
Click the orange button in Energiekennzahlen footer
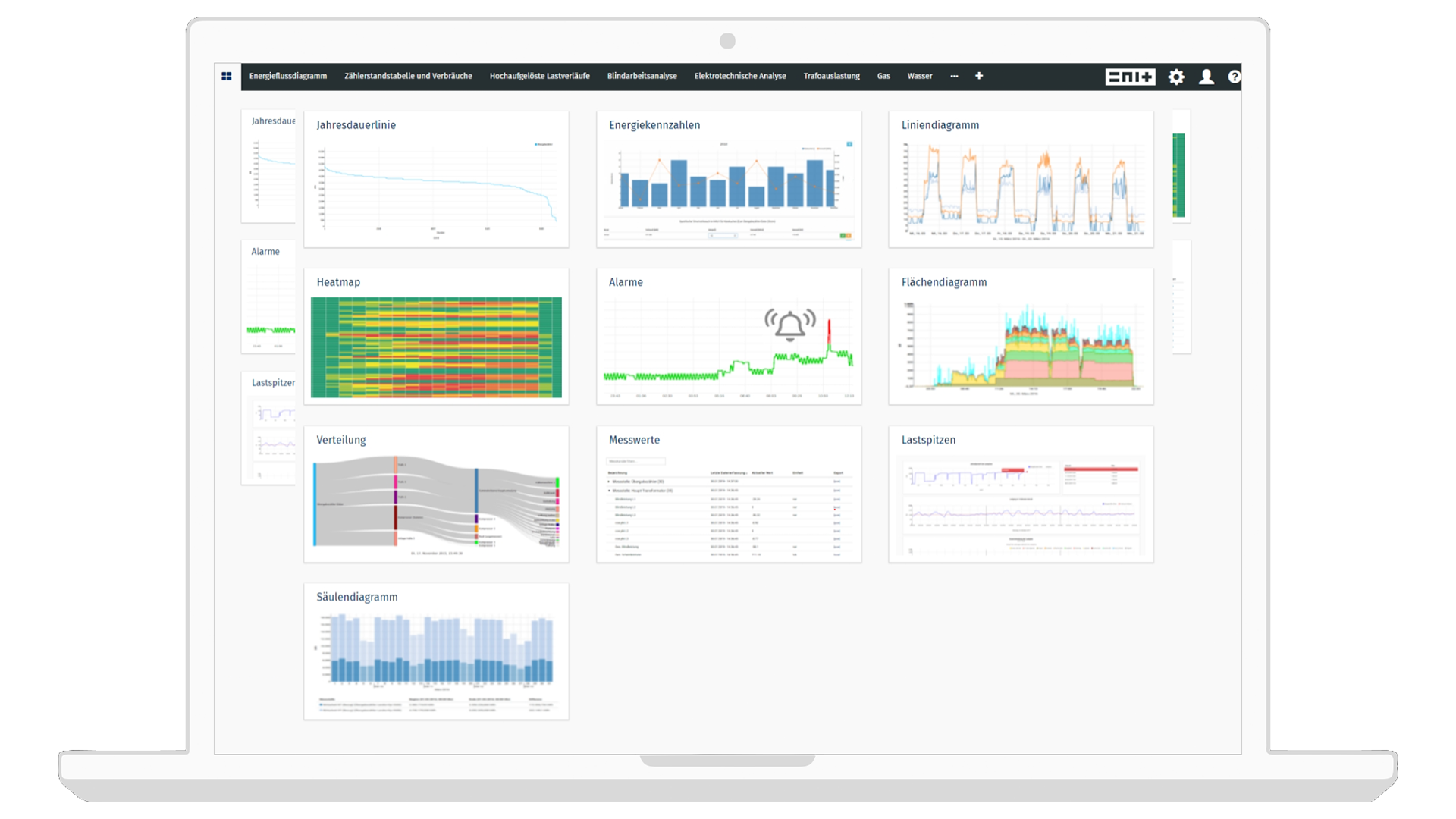(x=849, y=236)
